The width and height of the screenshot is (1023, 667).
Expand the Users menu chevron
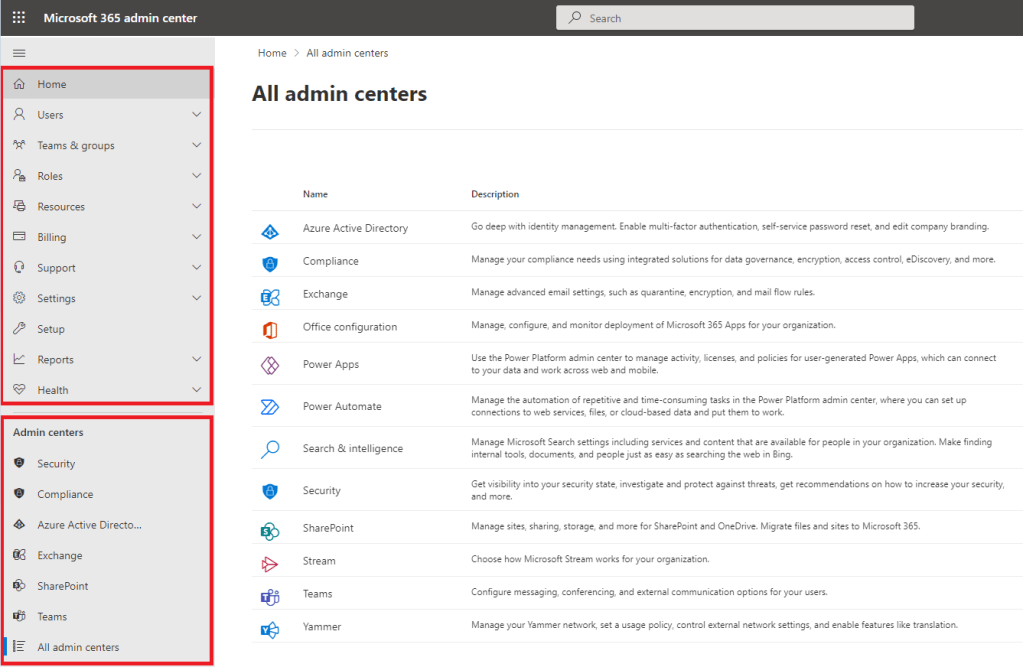(x=197, y=115)
